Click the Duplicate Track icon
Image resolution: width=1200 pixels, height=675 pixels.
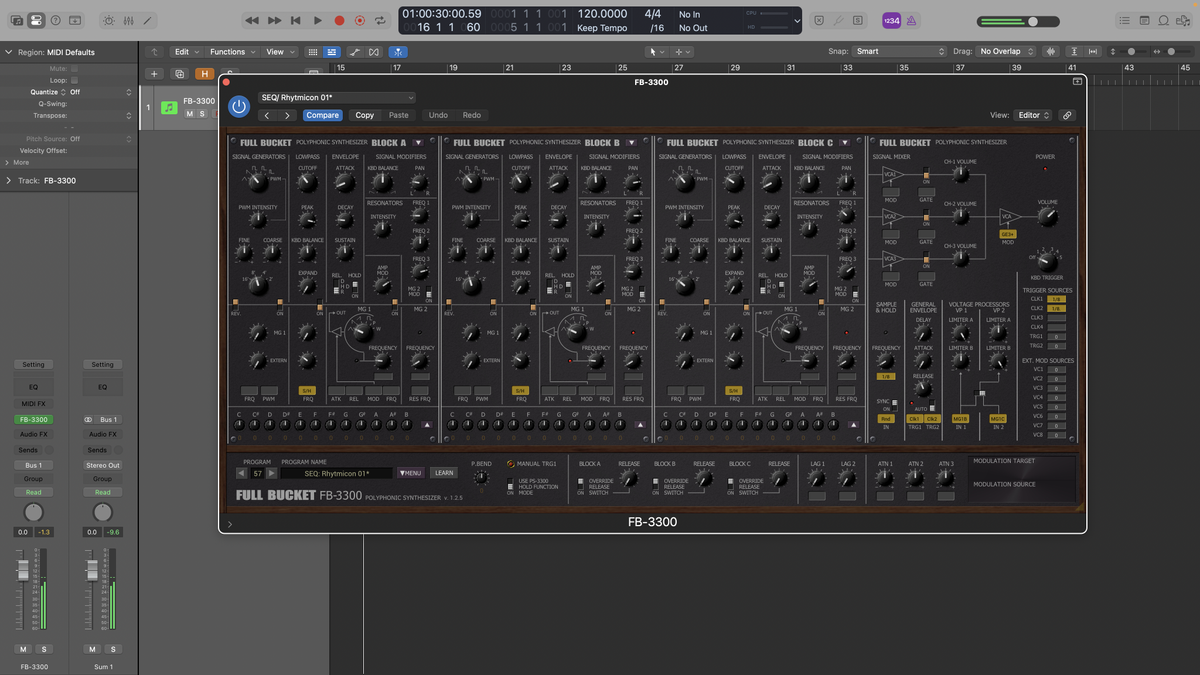(179, 73)
